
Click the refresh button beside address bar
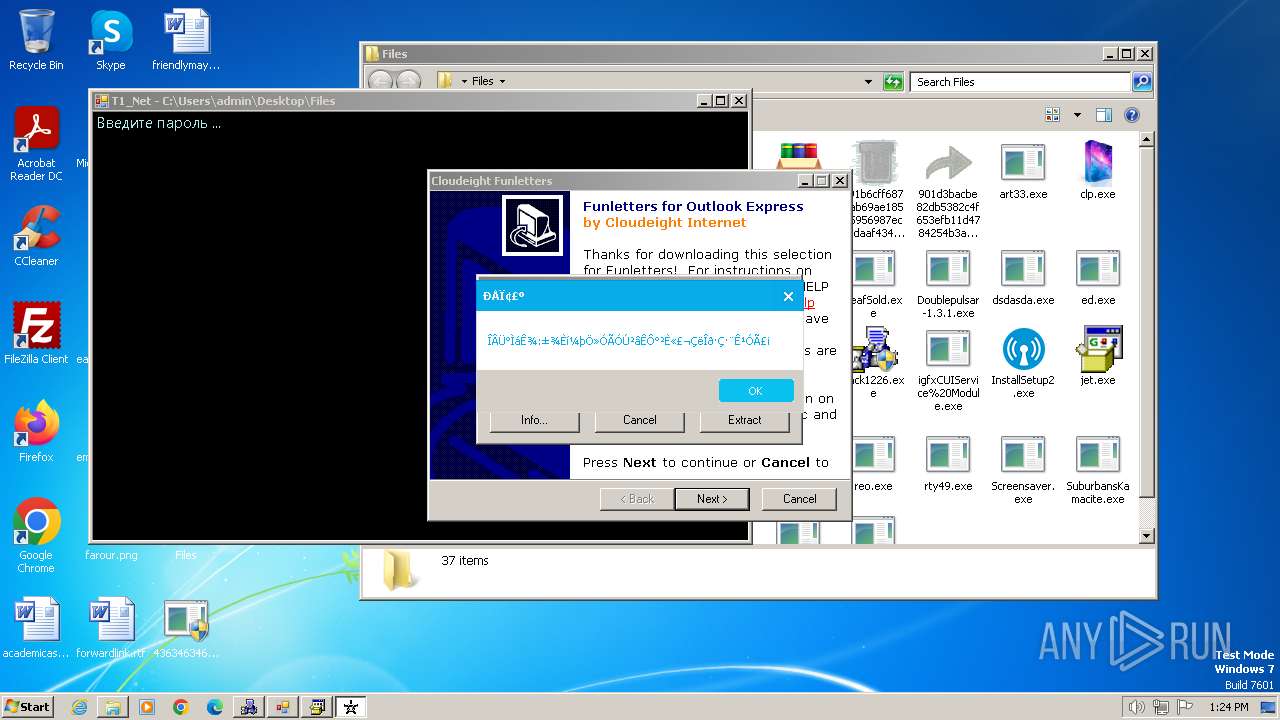tap(893, 82)
